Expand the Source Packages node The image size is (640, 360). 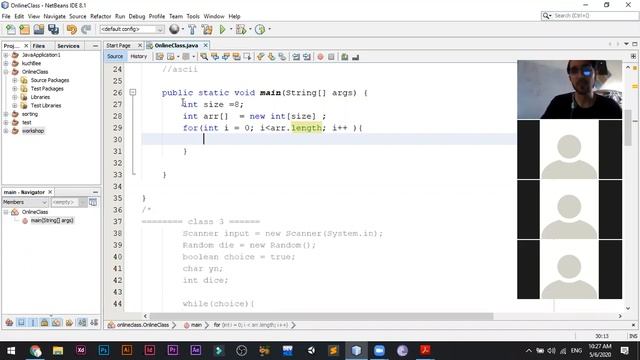(x=15, y=80)
